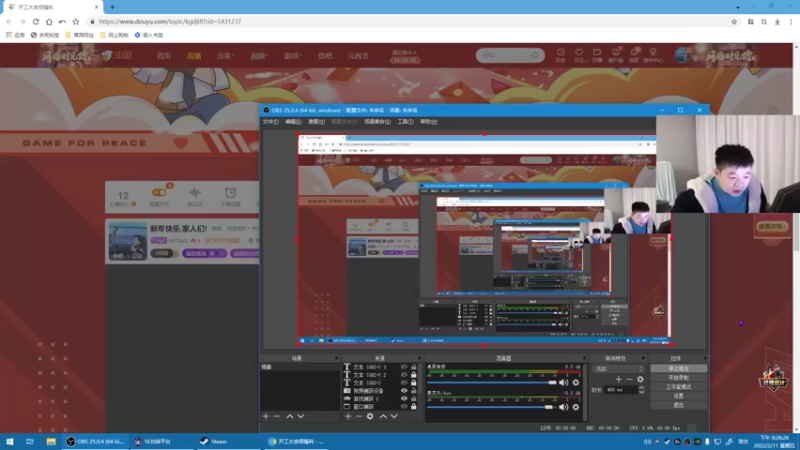Add a new scene with plus icon in Scenes panel
The height and width of the screenshot is (450, 800).
point(266,416)
